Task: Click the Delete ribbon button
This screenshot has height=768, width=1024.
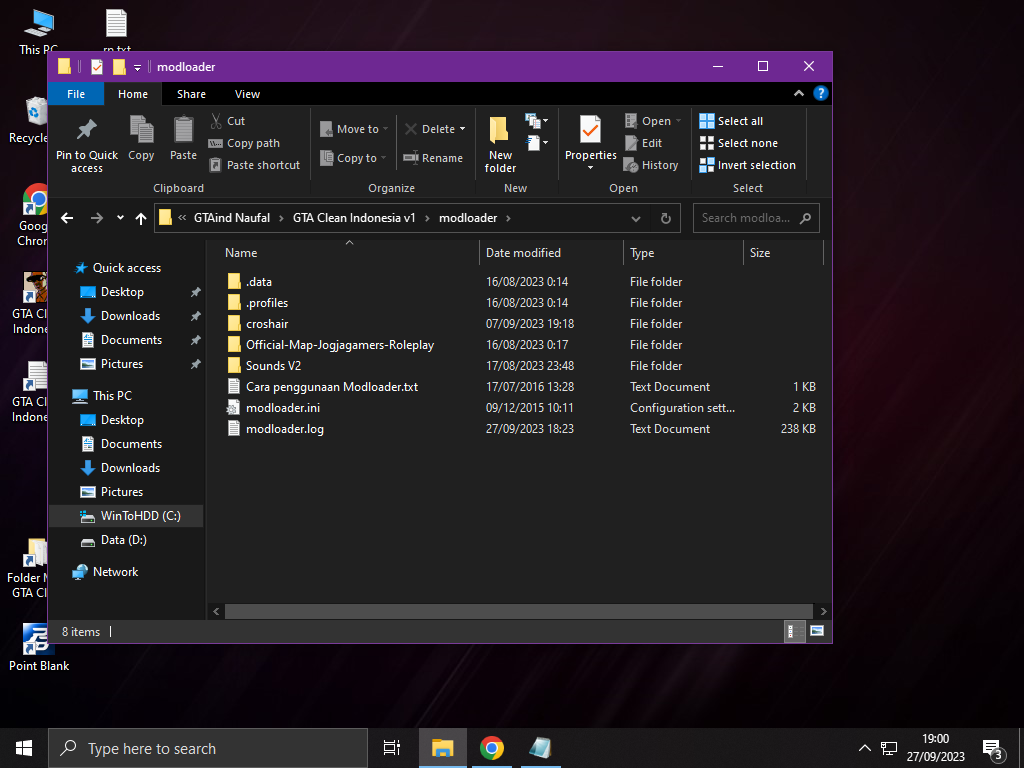Action: pyautogui.click(x=429, y=129)
